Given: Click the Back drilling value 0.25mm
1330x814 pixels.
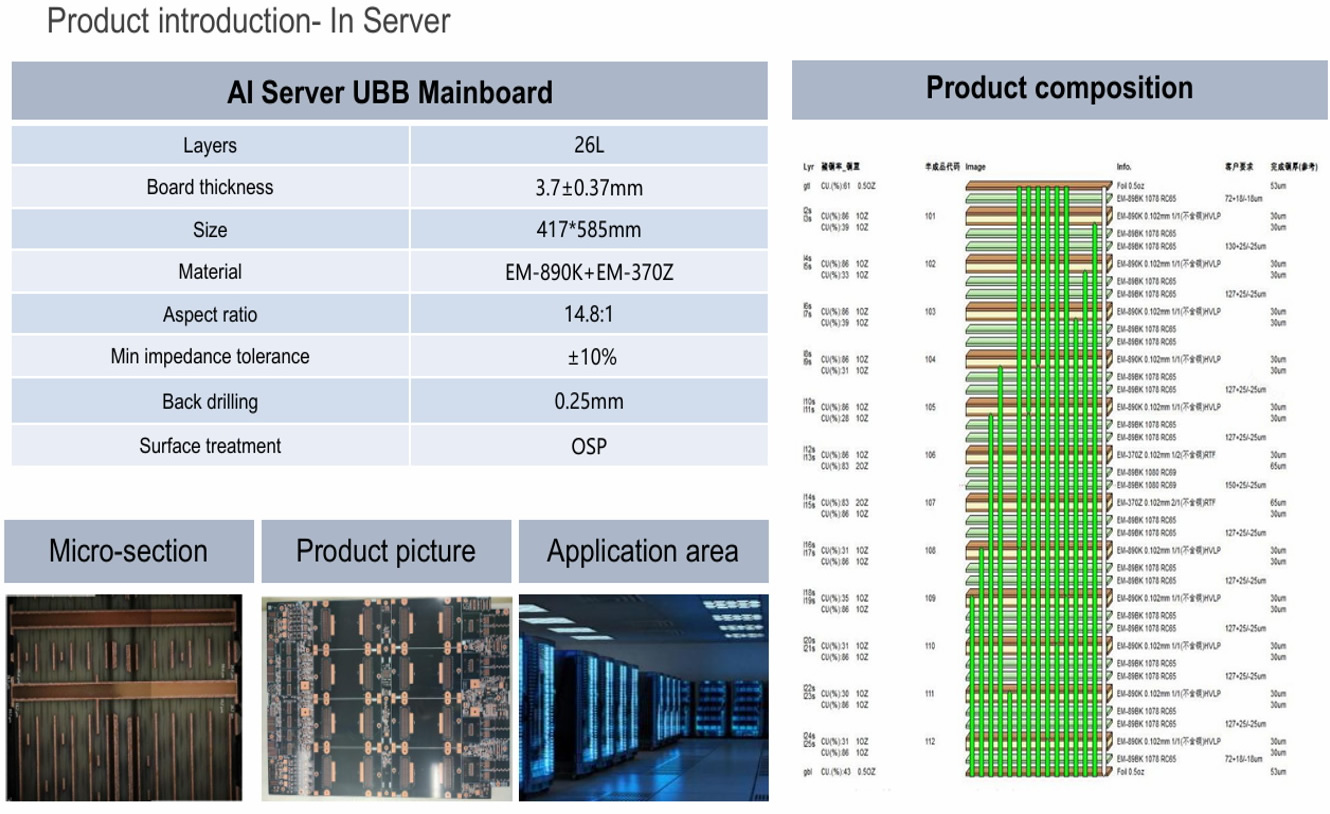Looking at the screenshot, I should (x=588, y=401).
